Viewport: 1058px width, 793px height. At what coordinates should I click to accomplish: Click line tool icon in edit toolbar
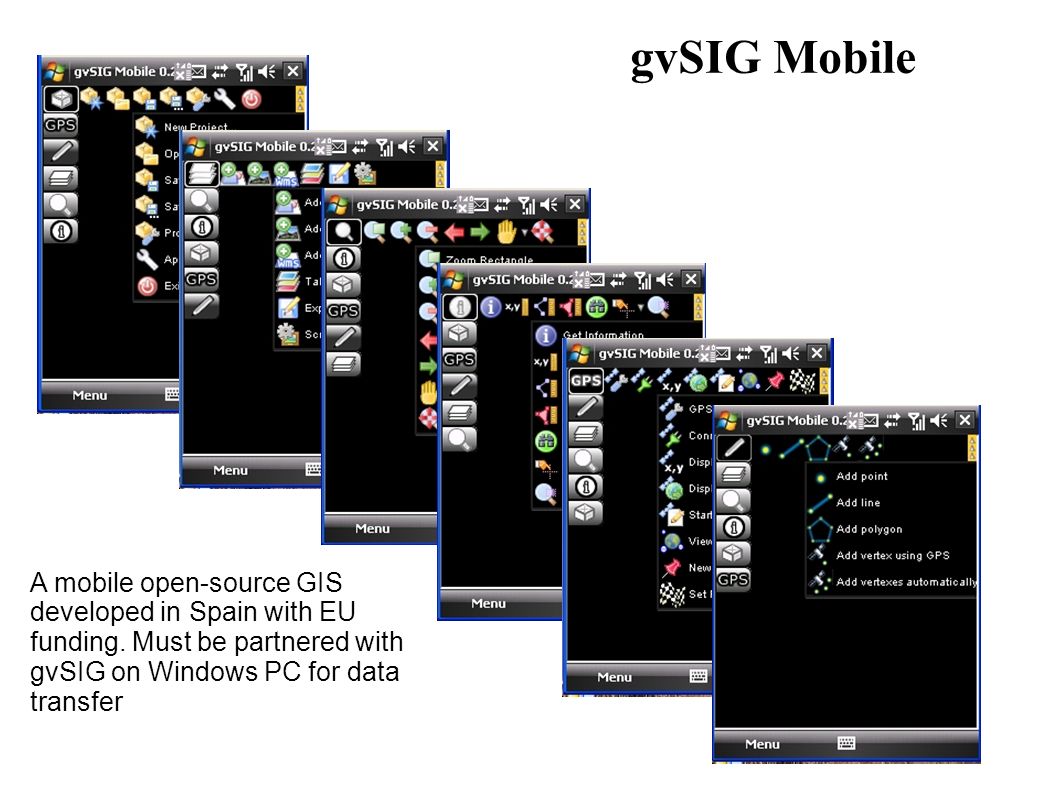pyautogui.click(x=791, y=449)
